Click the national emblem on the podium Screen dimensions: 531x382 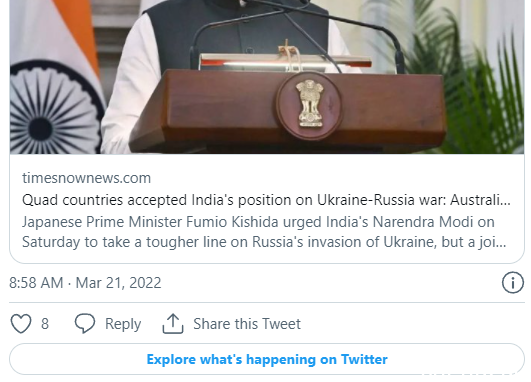click(310, 103)
